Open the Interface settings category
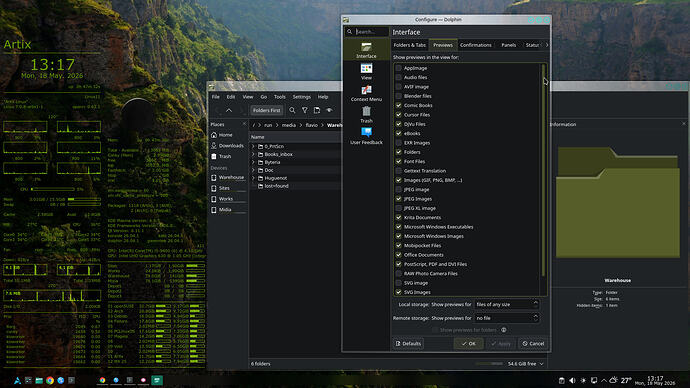The height and width of the screenshot is (388, 690). 366,50
